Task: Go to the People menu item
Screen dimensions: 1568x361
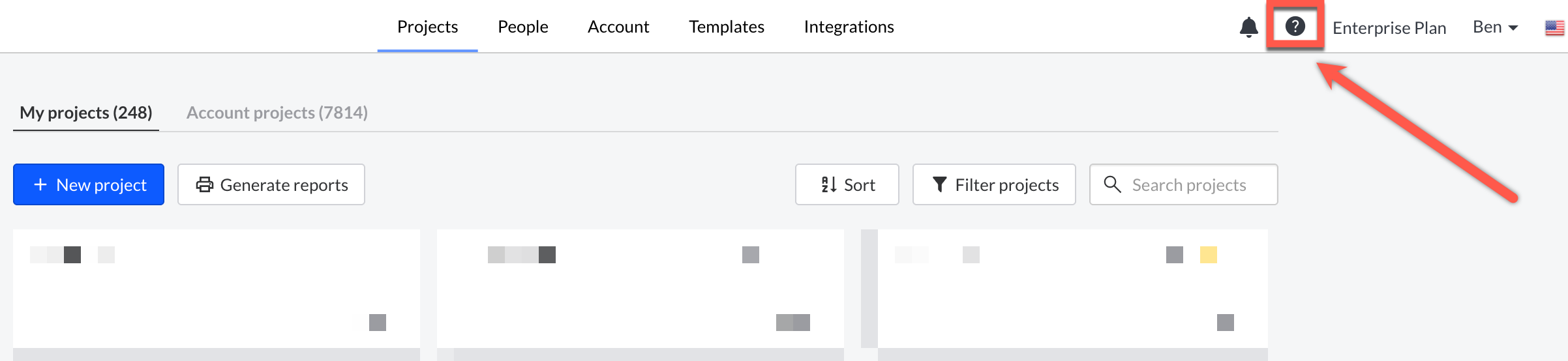Action: [522, 27]
